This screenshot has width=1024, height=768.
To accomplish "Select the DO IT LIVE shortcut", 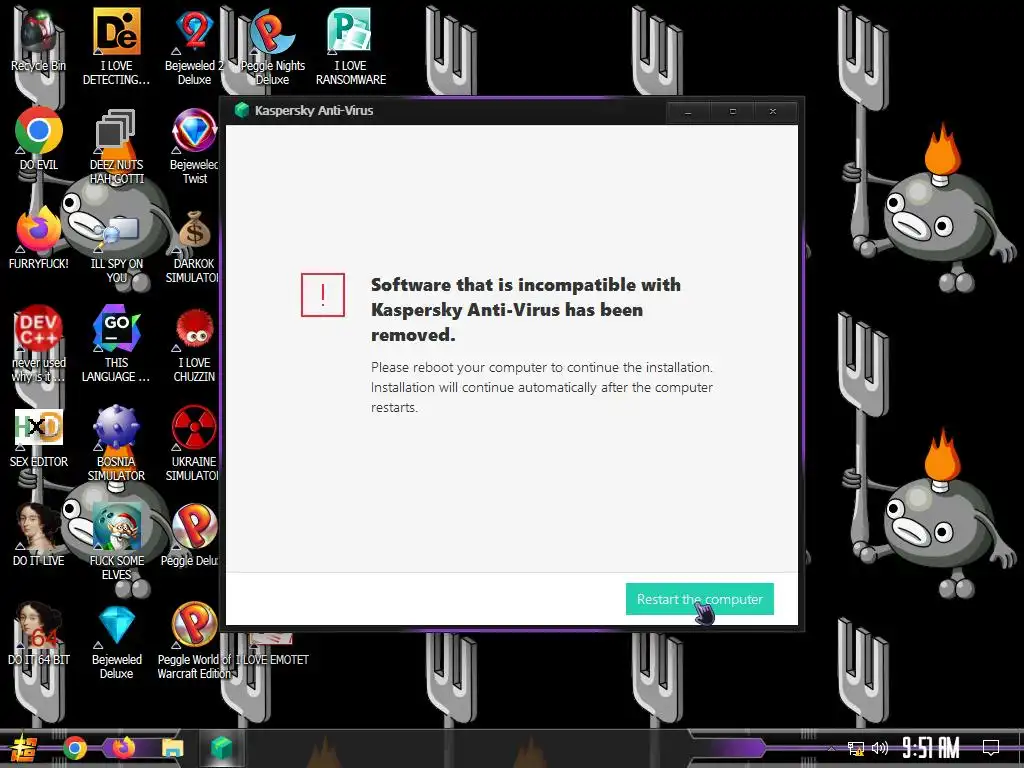I will point(39,536).
